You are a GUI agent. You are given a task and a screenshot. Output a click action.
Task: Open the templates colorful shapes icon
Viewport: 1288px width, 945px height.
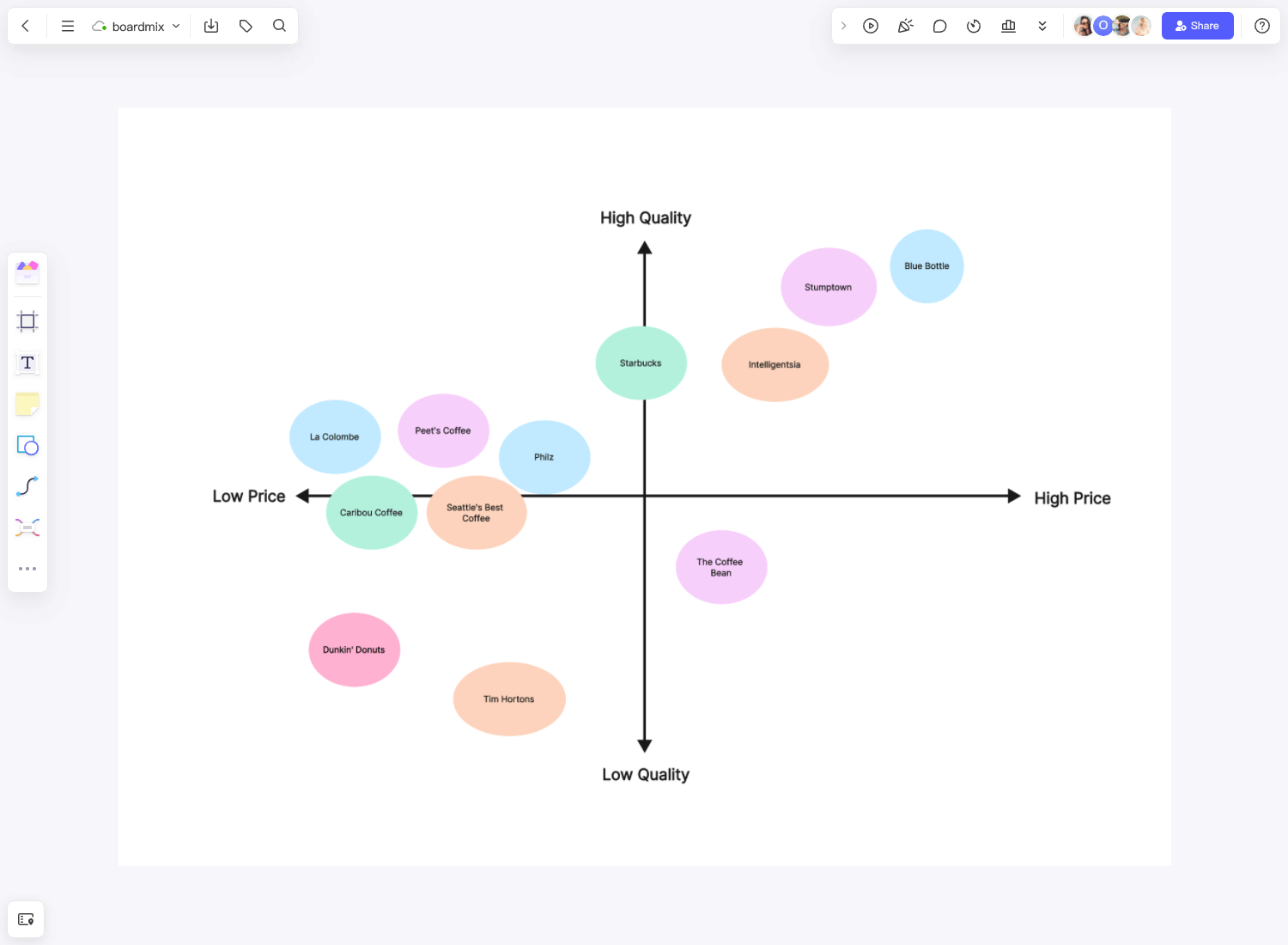click(x=27, y=271)
